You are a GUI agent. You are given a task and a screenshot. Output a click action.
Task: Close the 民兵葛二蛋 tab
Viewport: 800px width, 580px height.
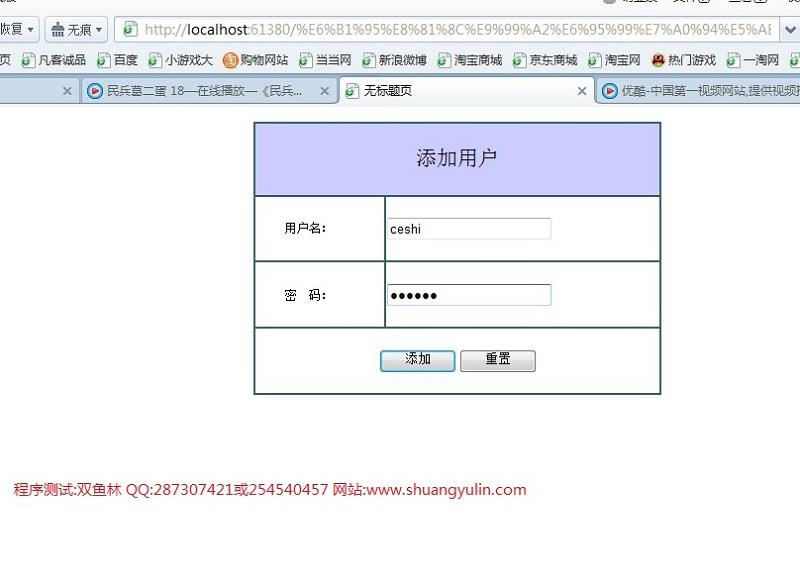pos(324,91)
